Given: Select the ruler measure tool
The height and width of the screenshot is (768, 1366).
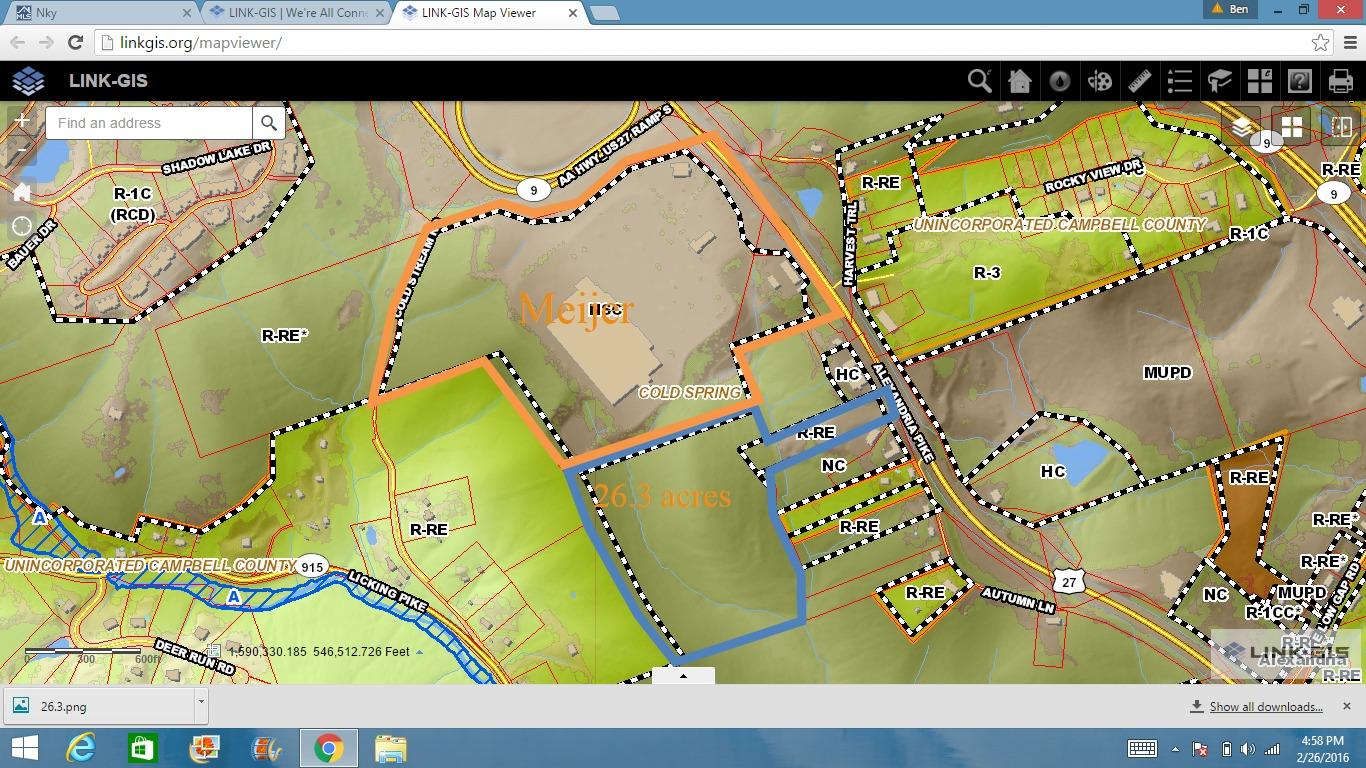Looking at the screenshot, I should [1140, 81].
